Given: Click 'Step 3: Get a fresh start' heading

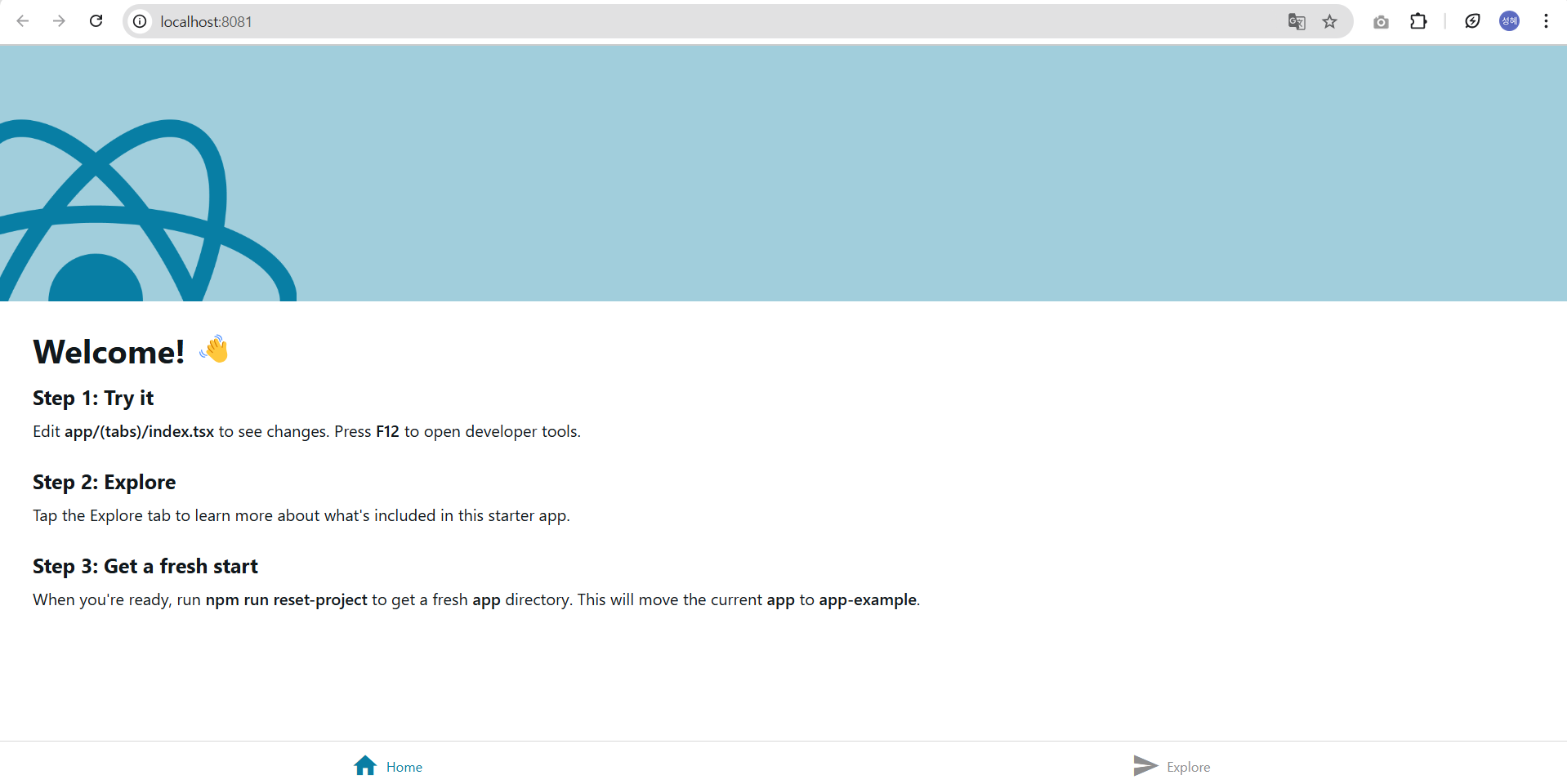Looking at the screenshot, I should (145, 566).
